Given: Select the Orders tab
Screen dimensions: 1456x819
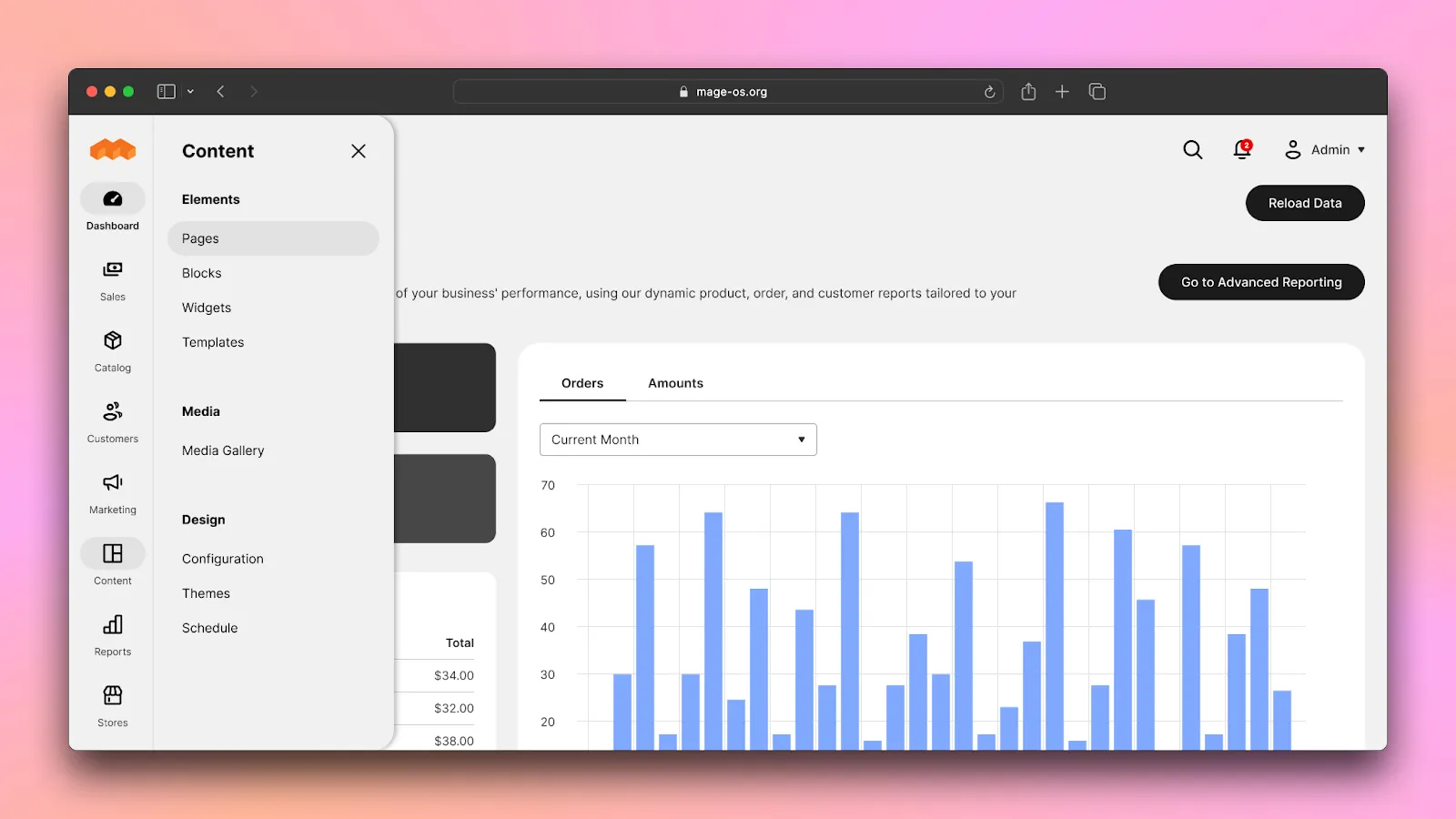Looking at the screenshot, I should click(582, 383).
